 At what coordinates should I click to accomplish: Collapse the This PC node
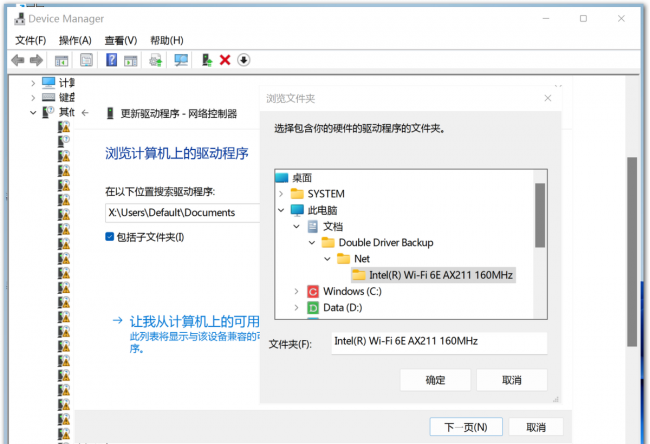(x=281, y=210)
